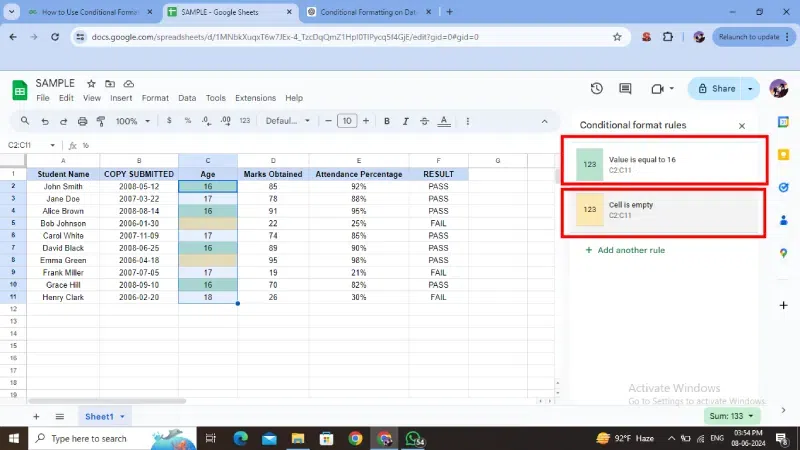Open the move-to-folder icon
This screenshot has height=450, width=800.
tap(110, 84)
